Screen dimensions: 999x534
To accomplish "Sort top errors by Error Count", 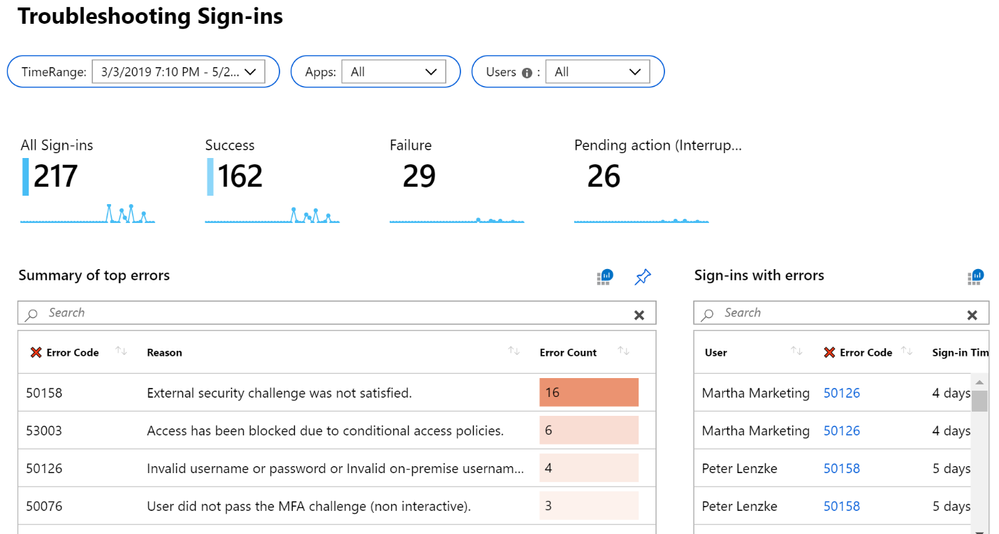I will click(x=623, y=352).
